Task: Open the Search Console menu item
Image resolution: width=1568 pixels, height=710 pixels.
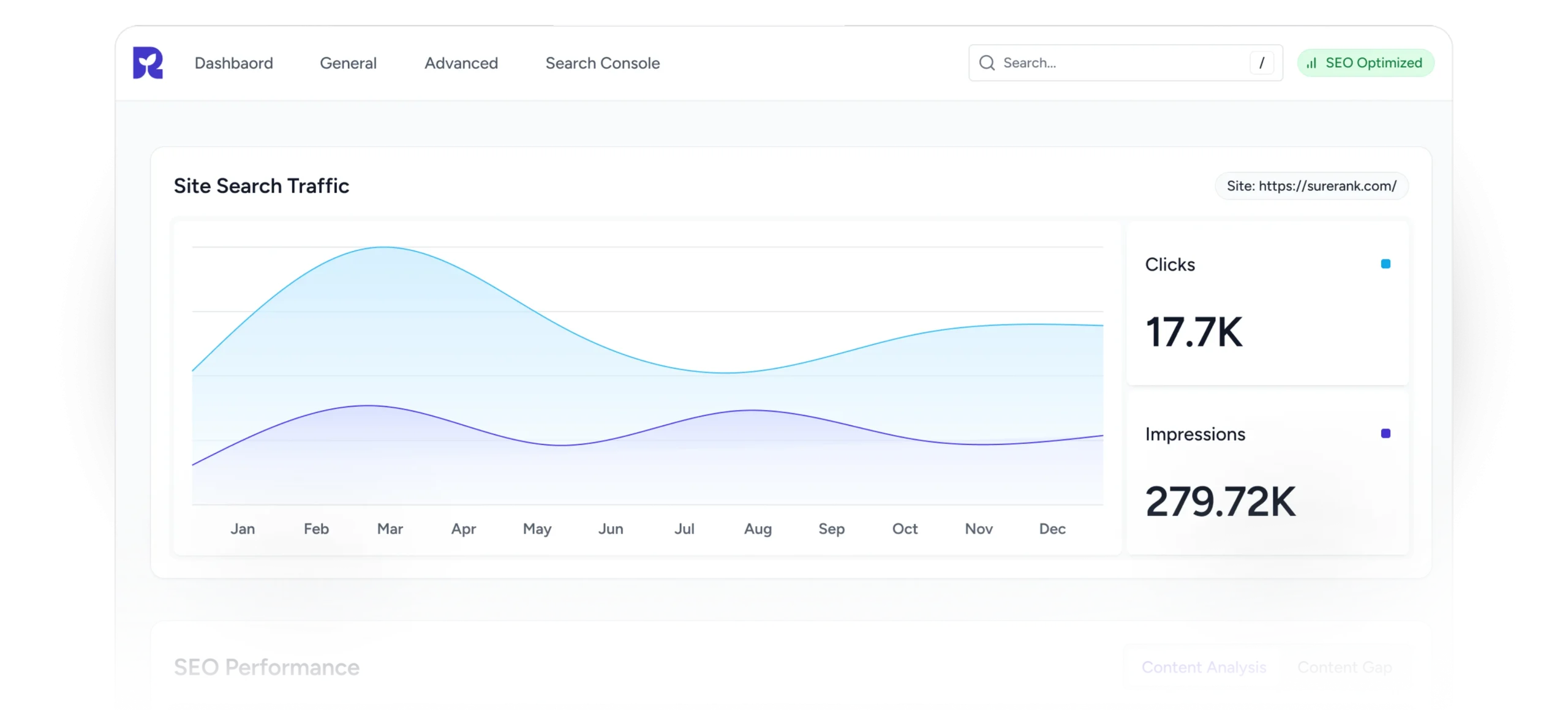Action: pos(603,63)
